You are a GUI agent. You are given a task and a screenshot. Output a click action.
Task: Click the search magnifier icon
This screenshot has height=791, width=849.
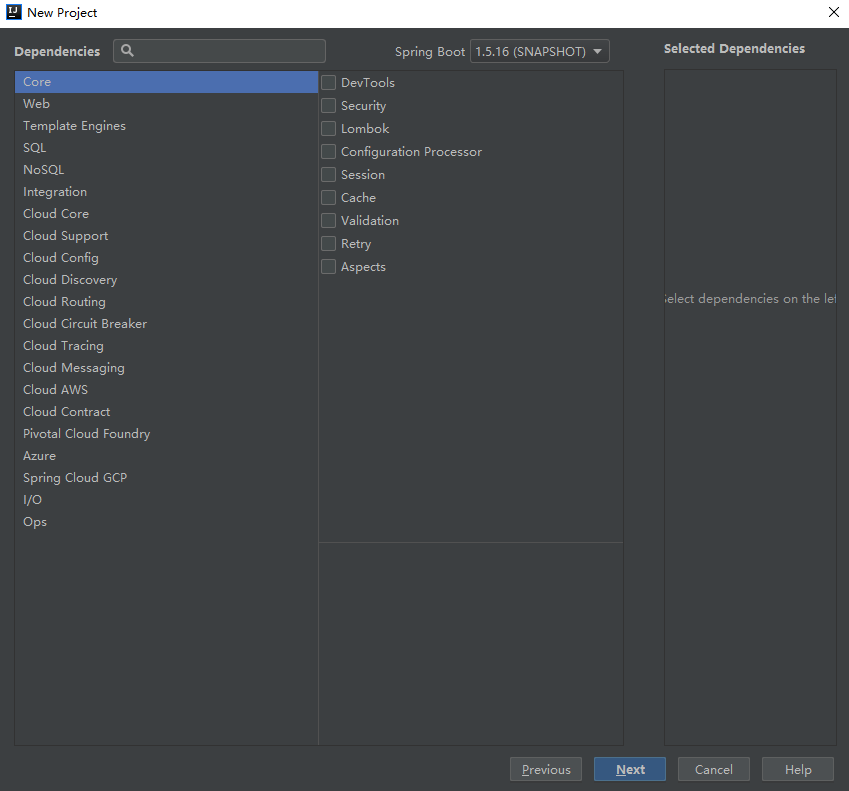coord(127,51)
